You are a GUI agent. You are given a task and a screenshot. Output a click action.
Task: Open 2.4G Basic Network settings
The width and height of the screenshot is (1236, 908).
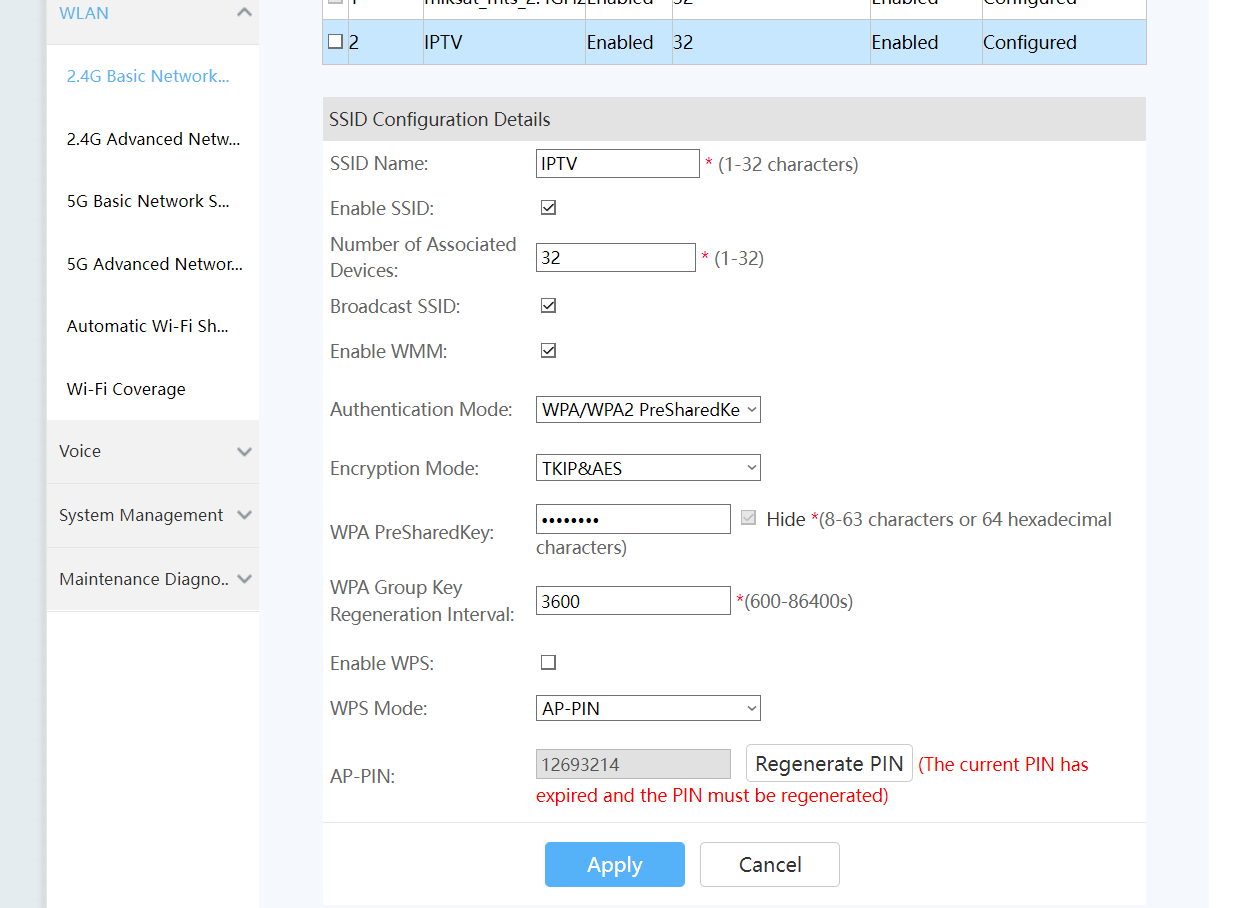148,76
